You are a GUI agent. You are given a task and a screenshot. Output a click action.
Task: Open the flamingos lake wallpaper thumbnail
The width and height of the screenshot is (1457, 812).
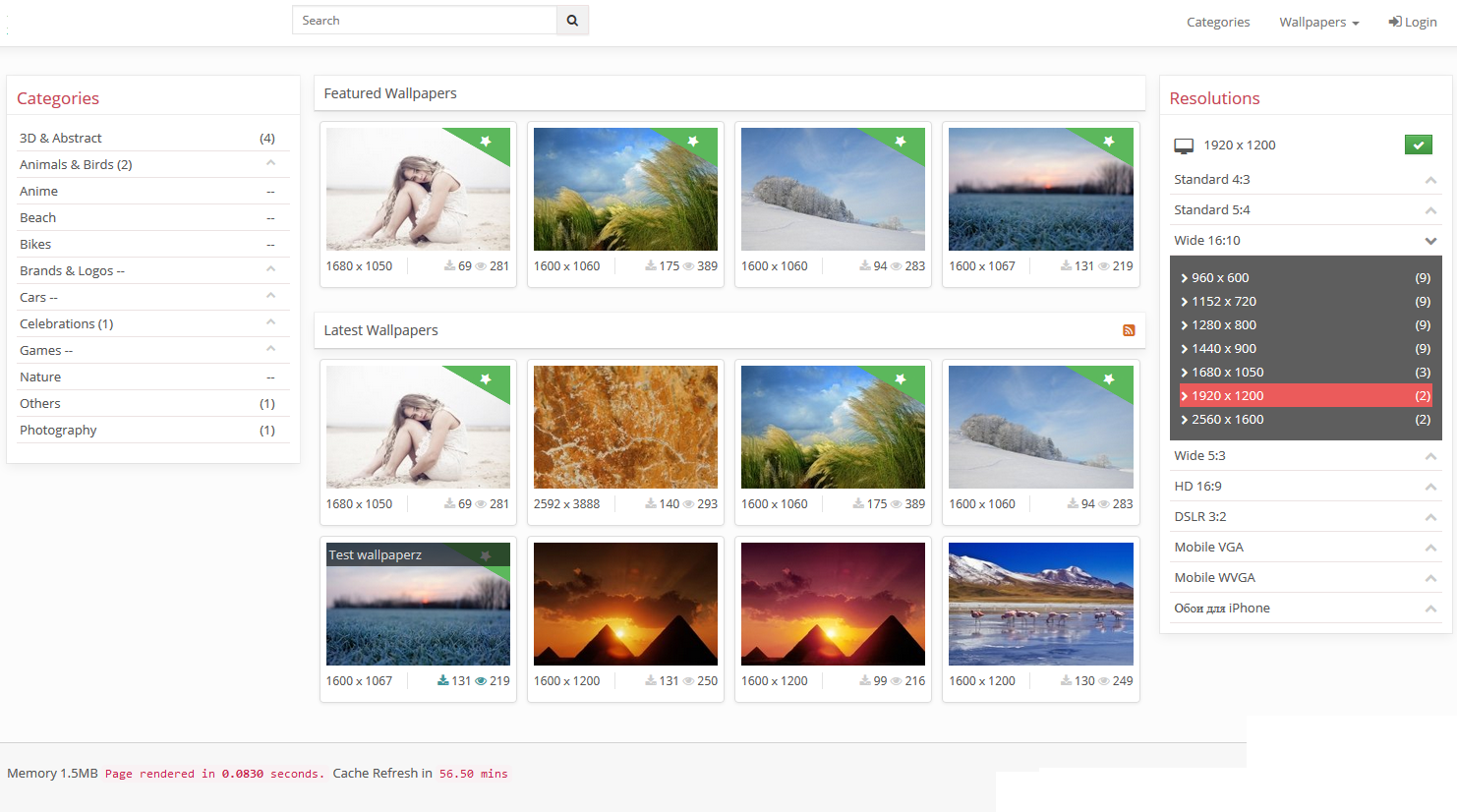[x=1040, y=604]
